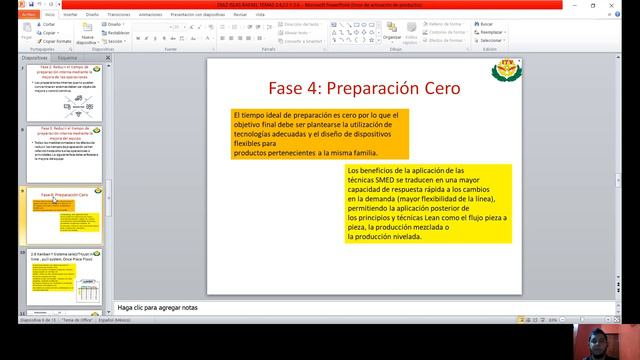Switch to Presentación con diapositivas tab

(198, 14)
